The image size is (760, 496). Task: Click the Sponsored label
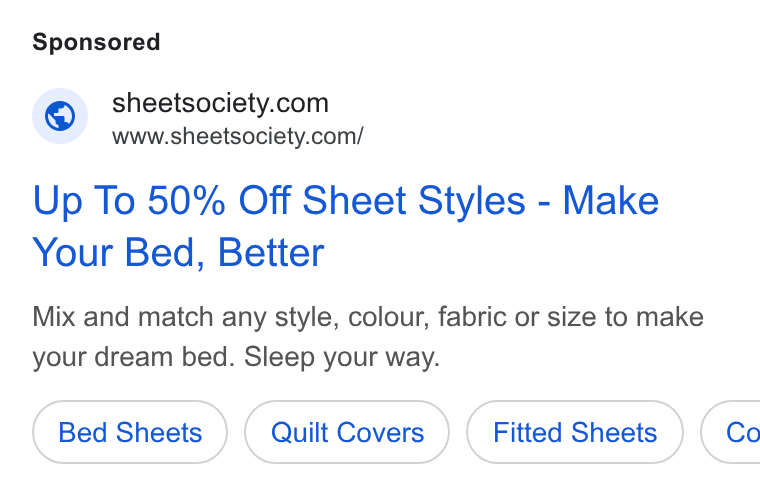click(96, 42)
